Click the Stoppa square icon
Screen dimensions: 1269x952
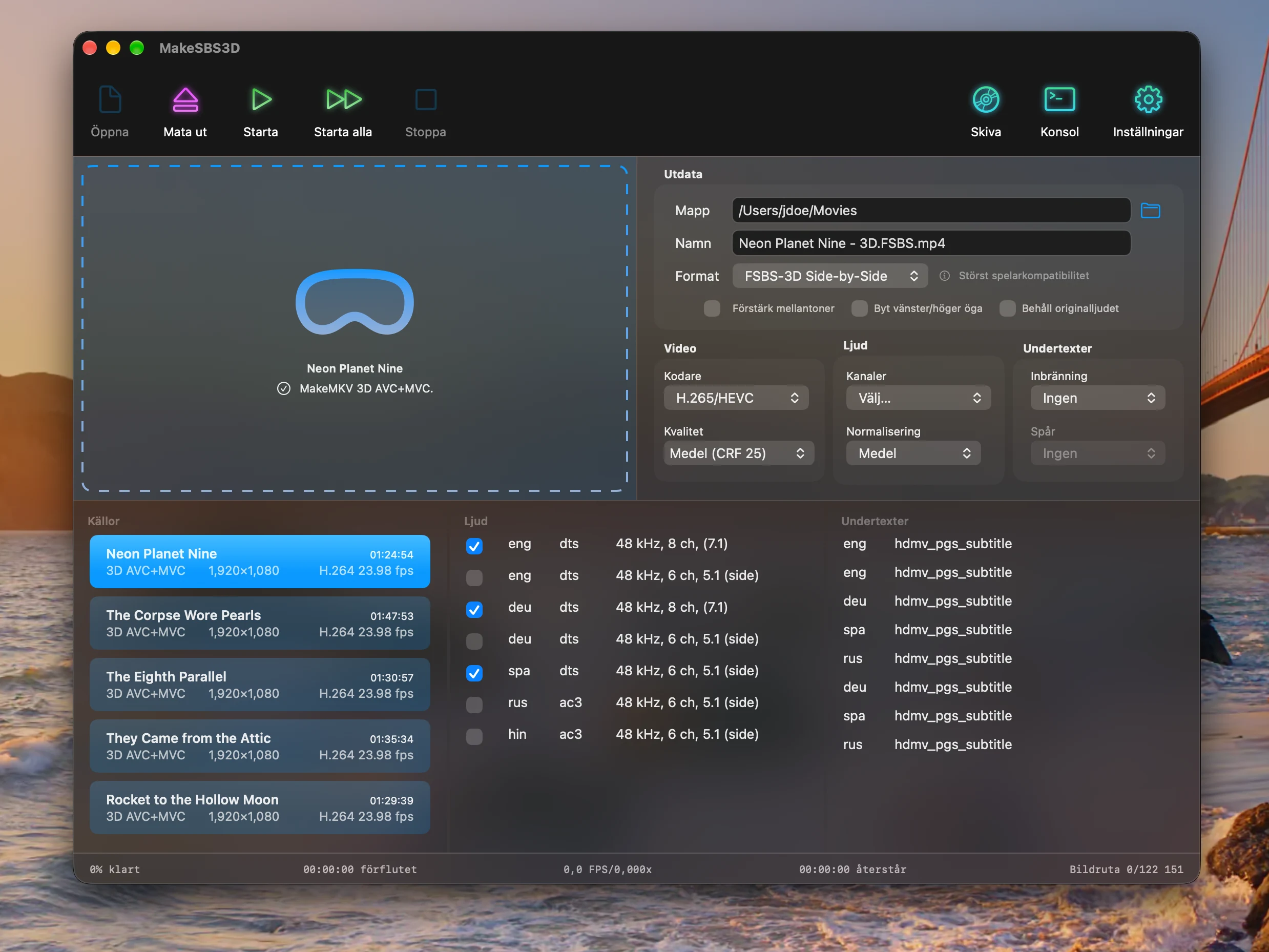pyautogui.click(x=426, y=100)
